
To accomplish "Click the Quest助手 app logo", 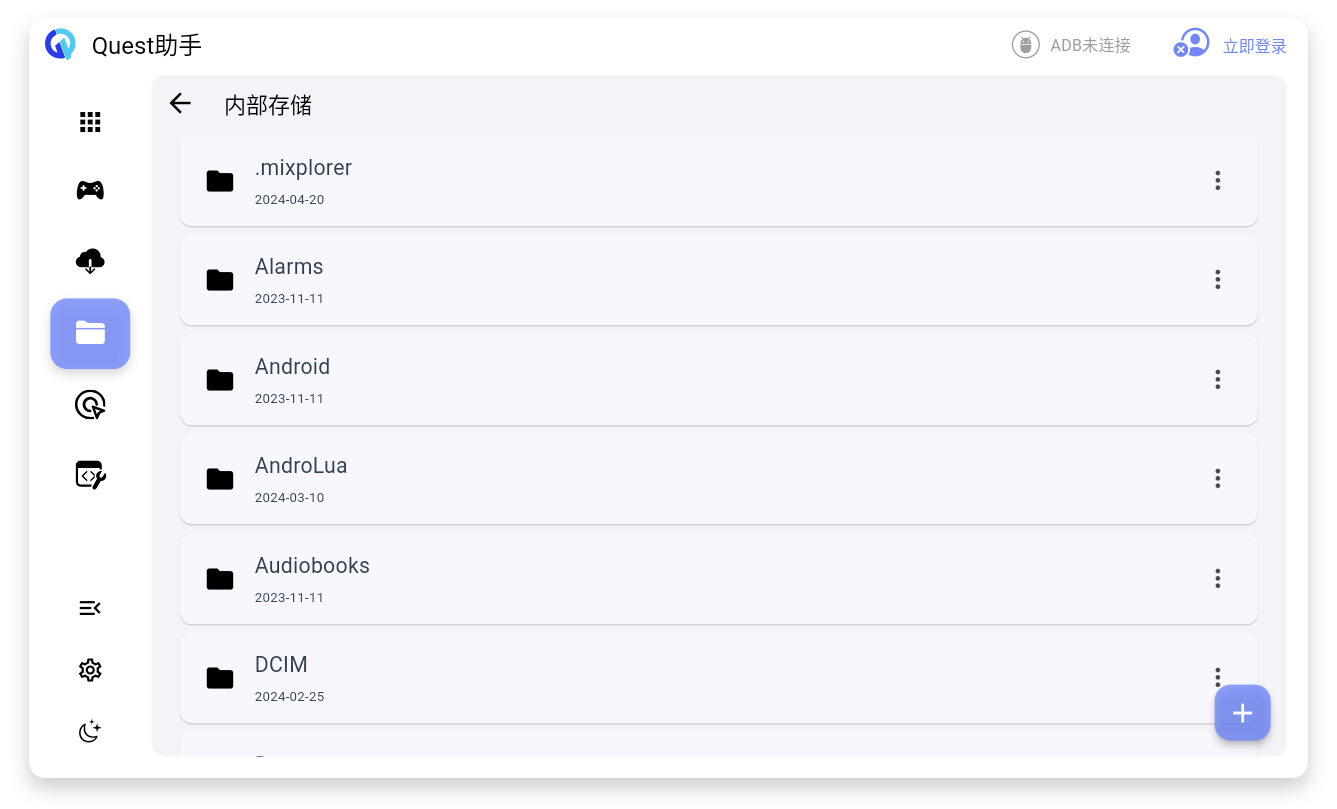I will tap(60, 45).
